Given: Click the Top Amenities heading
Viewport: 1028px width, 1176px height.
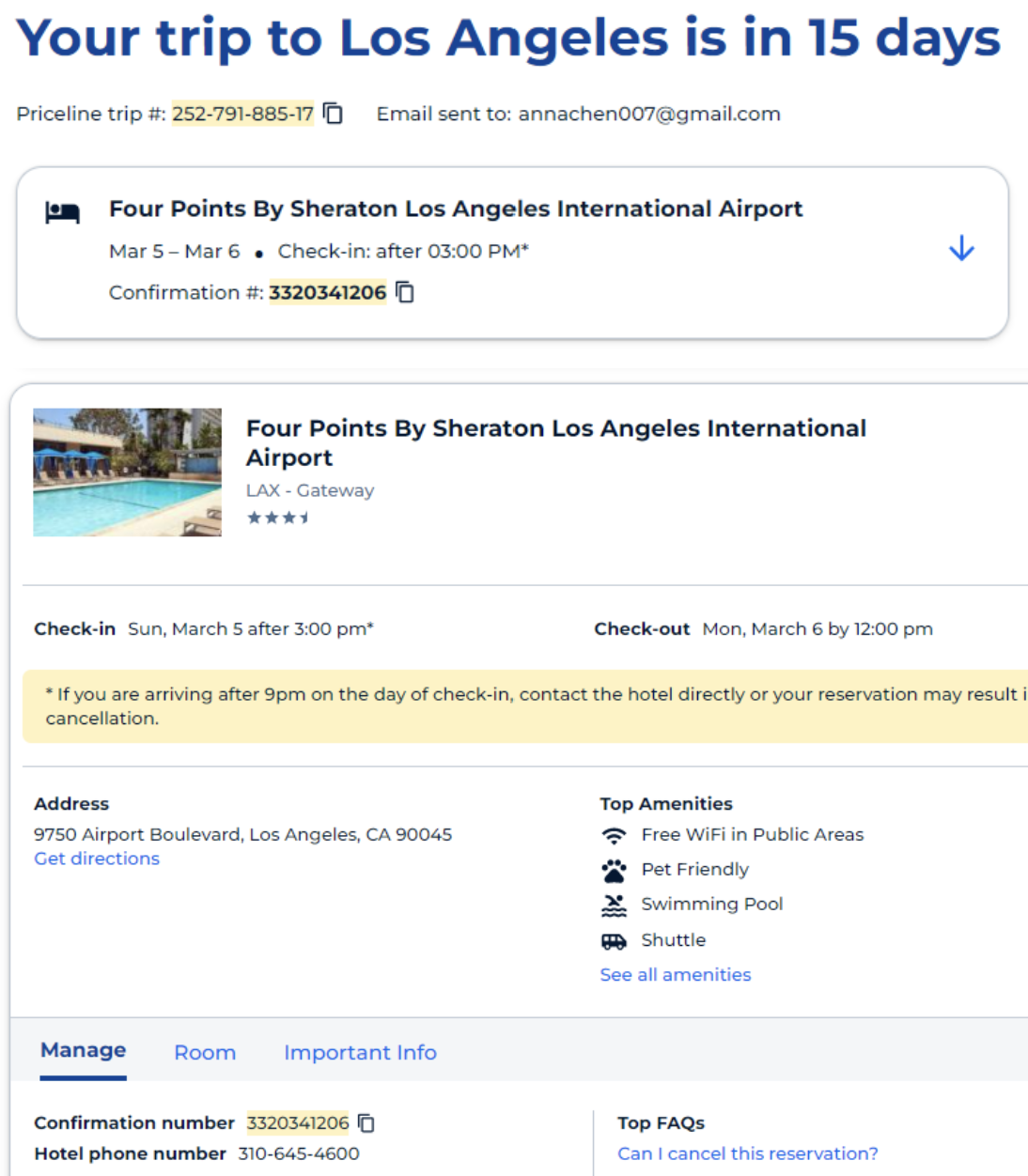Looking at the screenshot, I should click(x=666, y=804).
